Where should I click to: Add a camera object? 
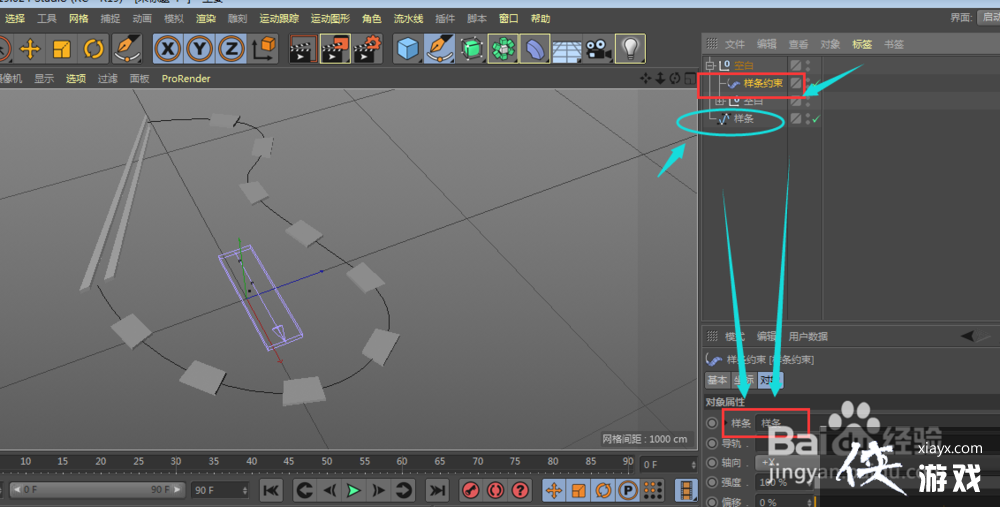pyautogui.click(x=599, y=48)
